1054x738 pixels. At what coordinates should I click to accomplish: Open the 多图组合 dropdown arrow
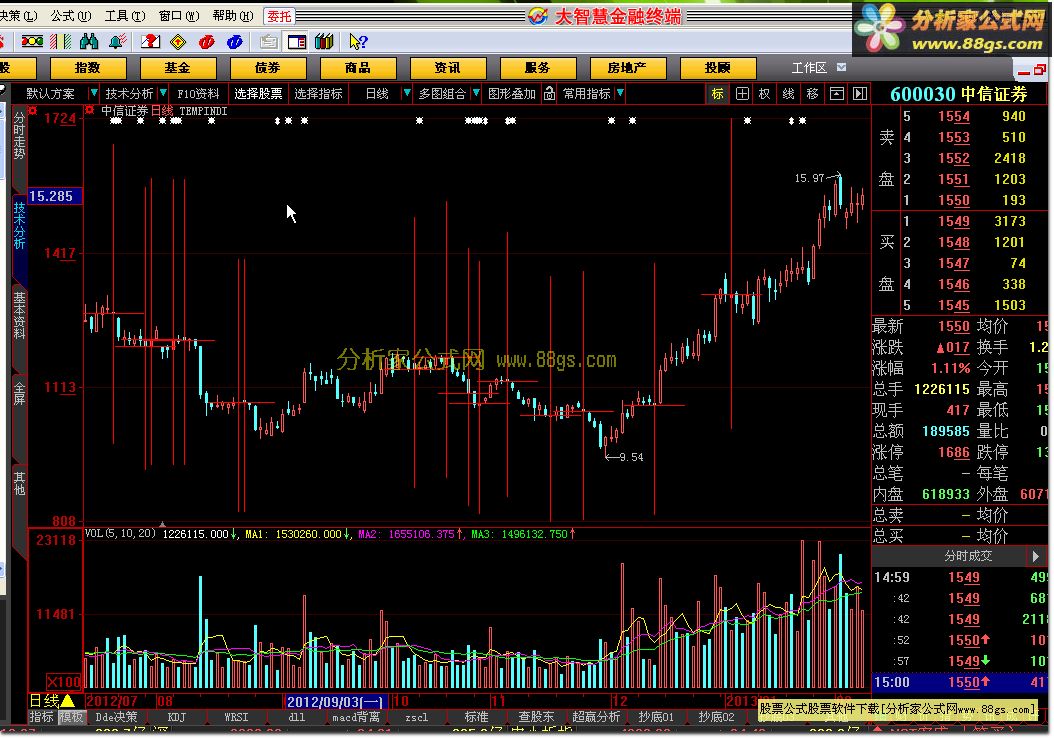(x=476, y=93)
